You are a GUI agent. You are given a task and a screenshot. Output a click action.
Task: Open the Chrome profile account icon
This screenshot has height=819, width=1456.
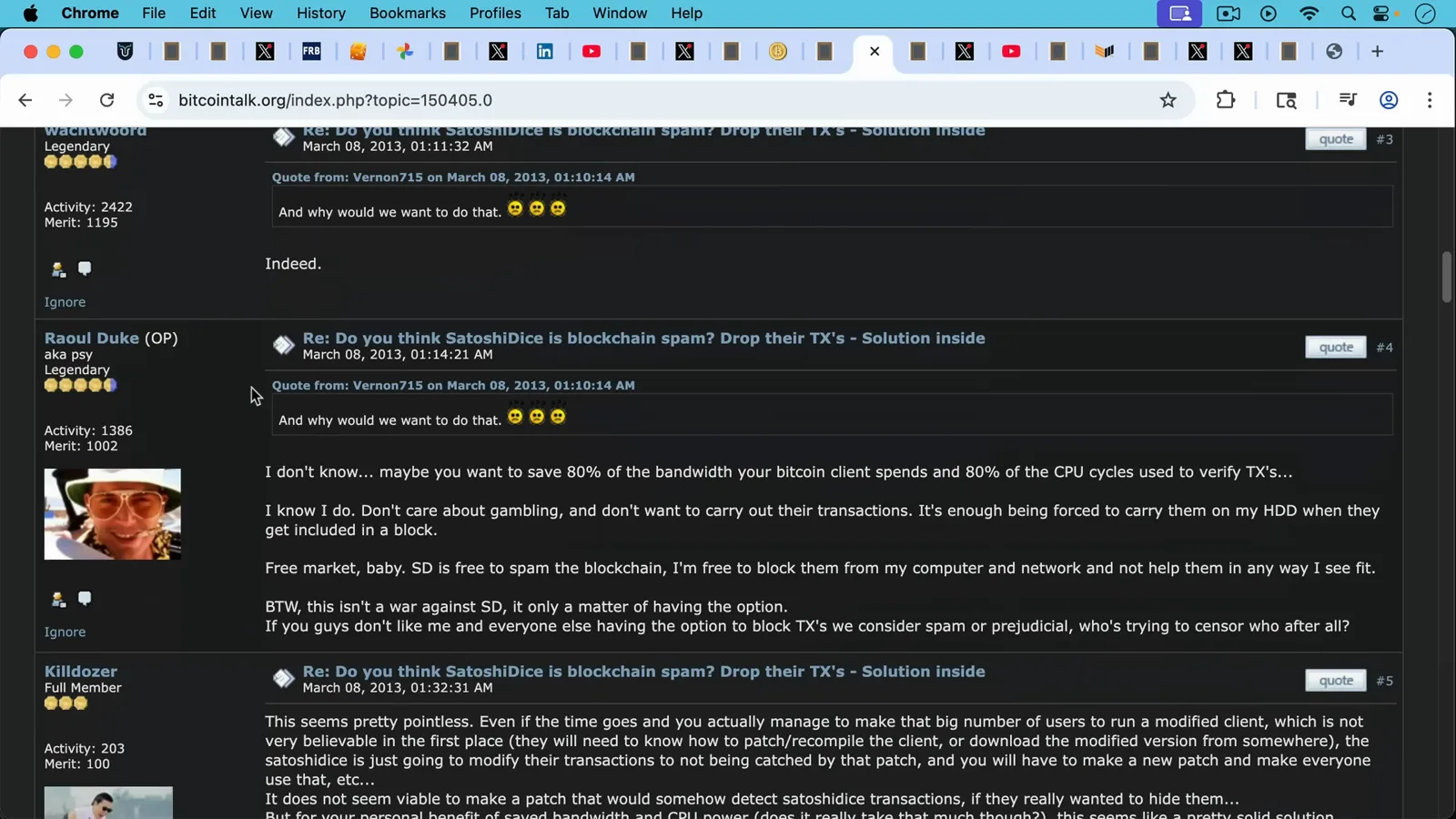(x=1389, y=100)
